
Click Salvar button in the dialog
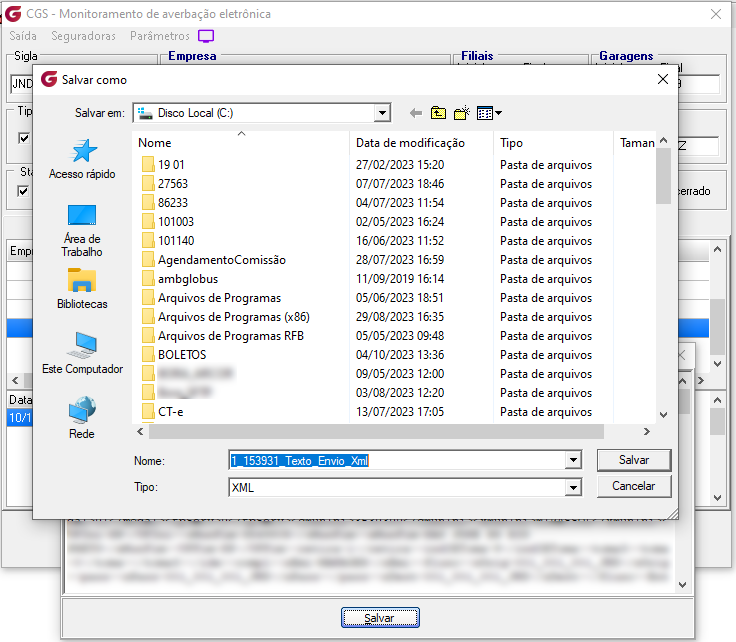coord(634,460)
